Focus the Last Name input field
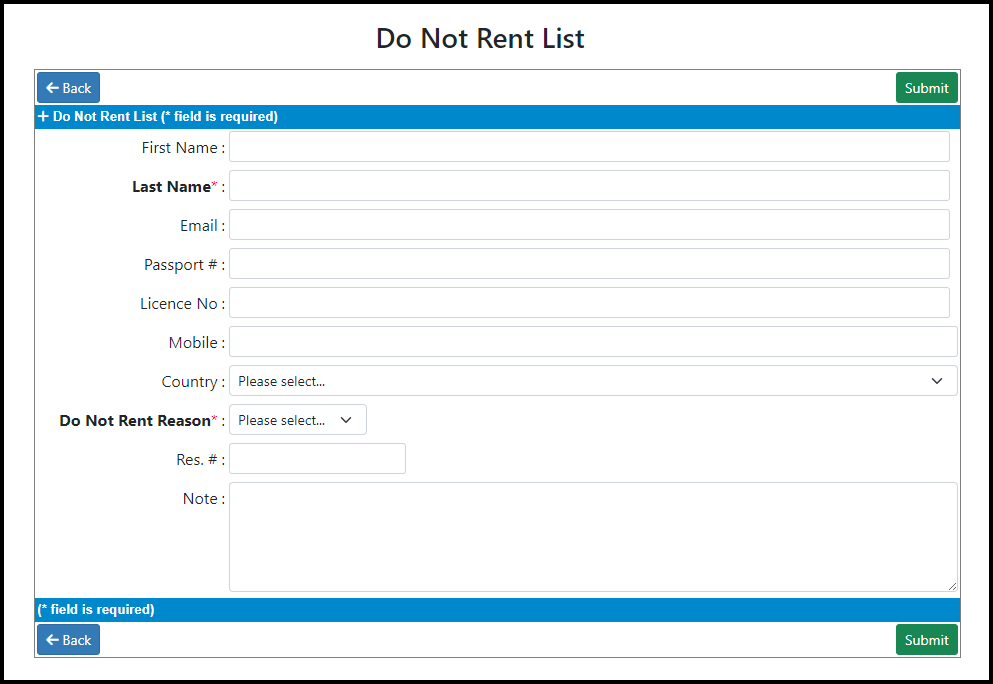Viewport: 993px width, 684px height. point(589,186)
